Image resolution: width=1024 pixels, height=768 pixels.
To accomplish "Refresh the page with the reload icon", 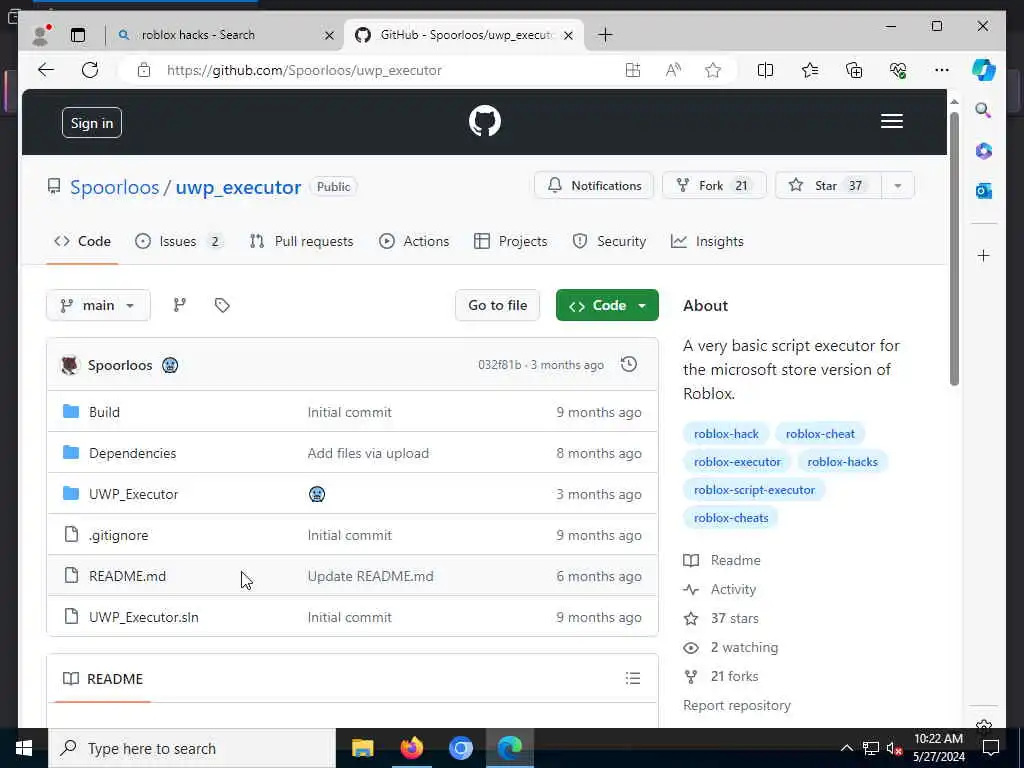I will [90, 70].
